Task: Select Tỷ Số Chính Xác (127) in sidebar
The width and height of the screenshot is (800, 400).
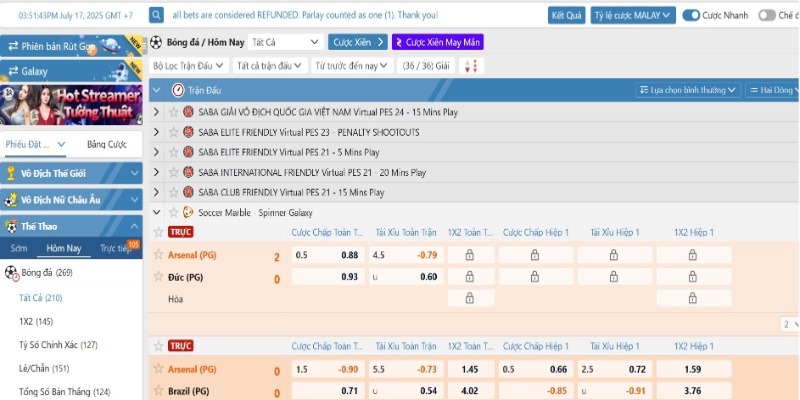Action: pyautogui.click(x=56, y=345)
